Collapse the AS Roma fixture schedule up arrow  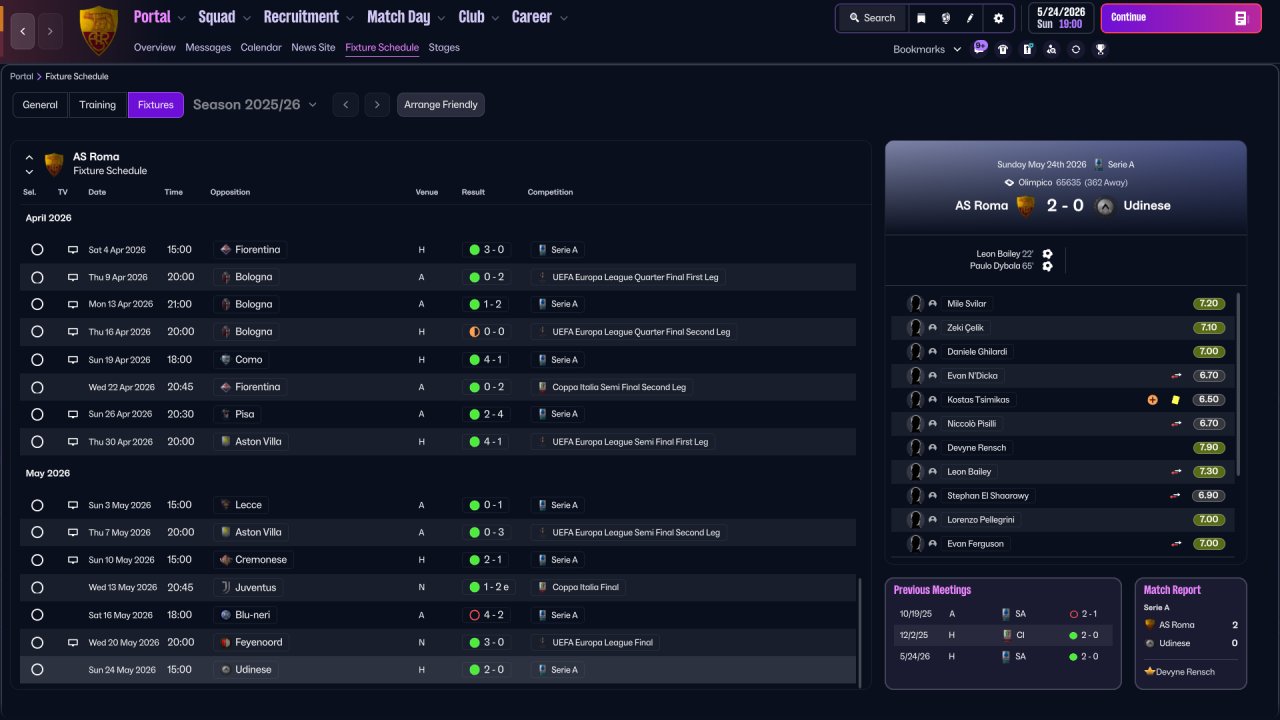click(29, 158)
